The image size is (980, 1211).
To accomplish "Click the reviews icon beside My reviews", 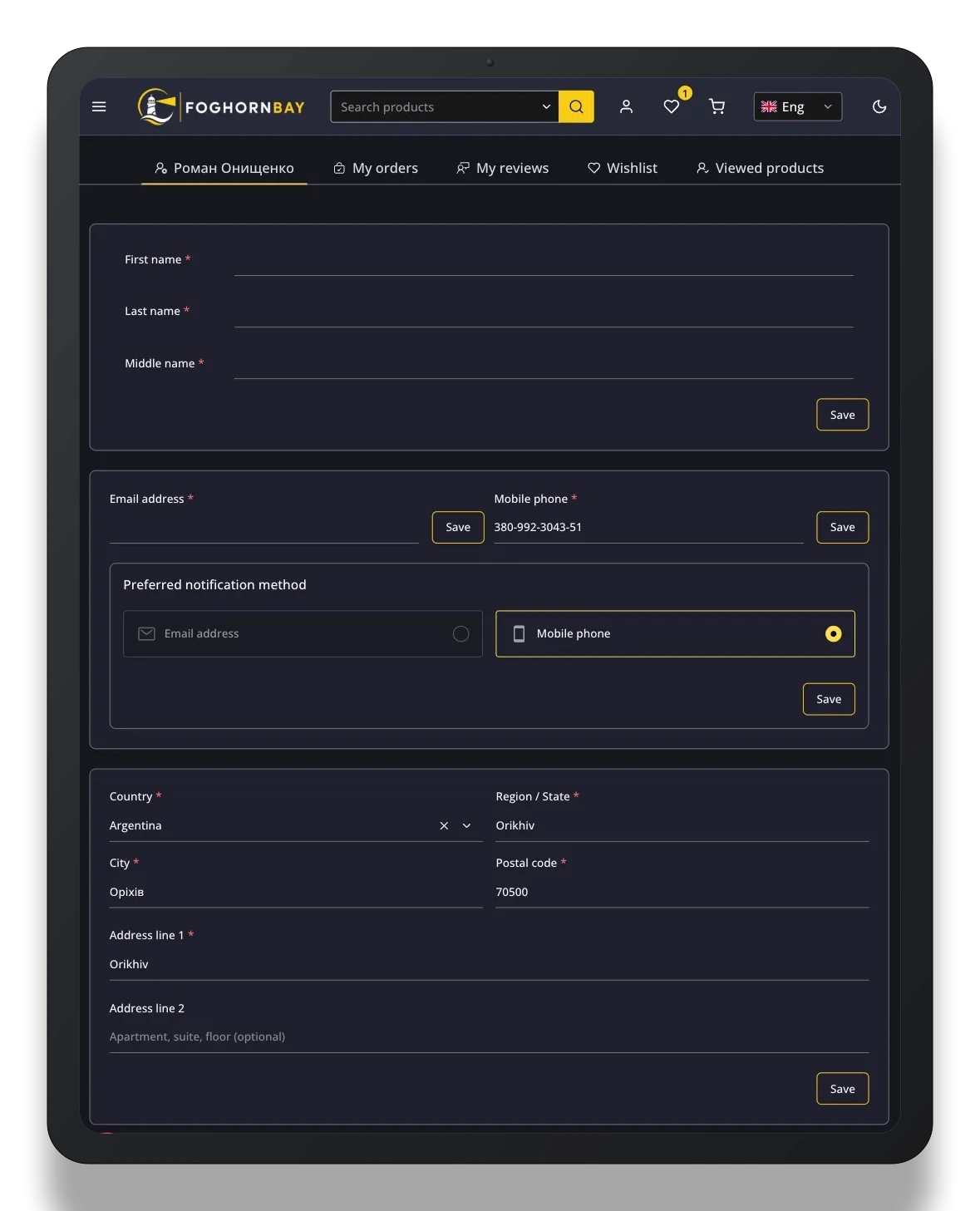I will [463, 168].
